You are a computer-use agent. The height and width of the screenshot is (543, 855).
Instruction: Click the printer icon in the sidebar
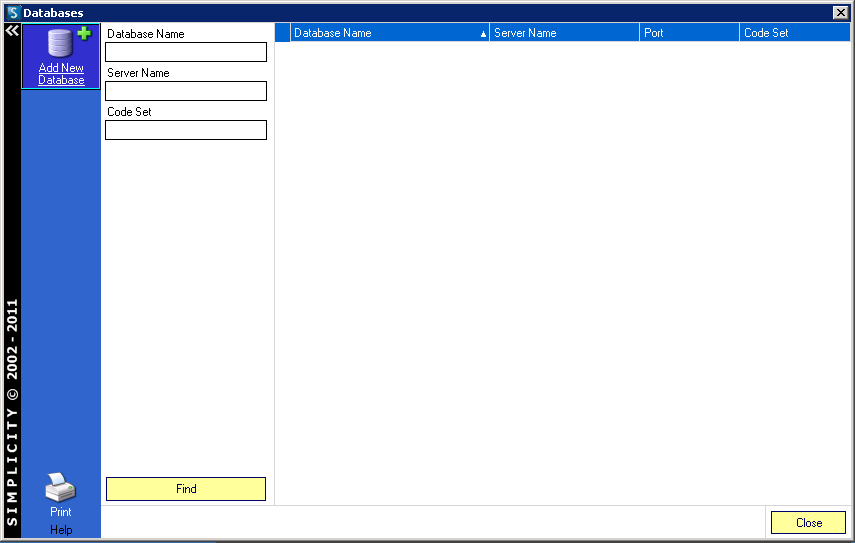point(60,488)
